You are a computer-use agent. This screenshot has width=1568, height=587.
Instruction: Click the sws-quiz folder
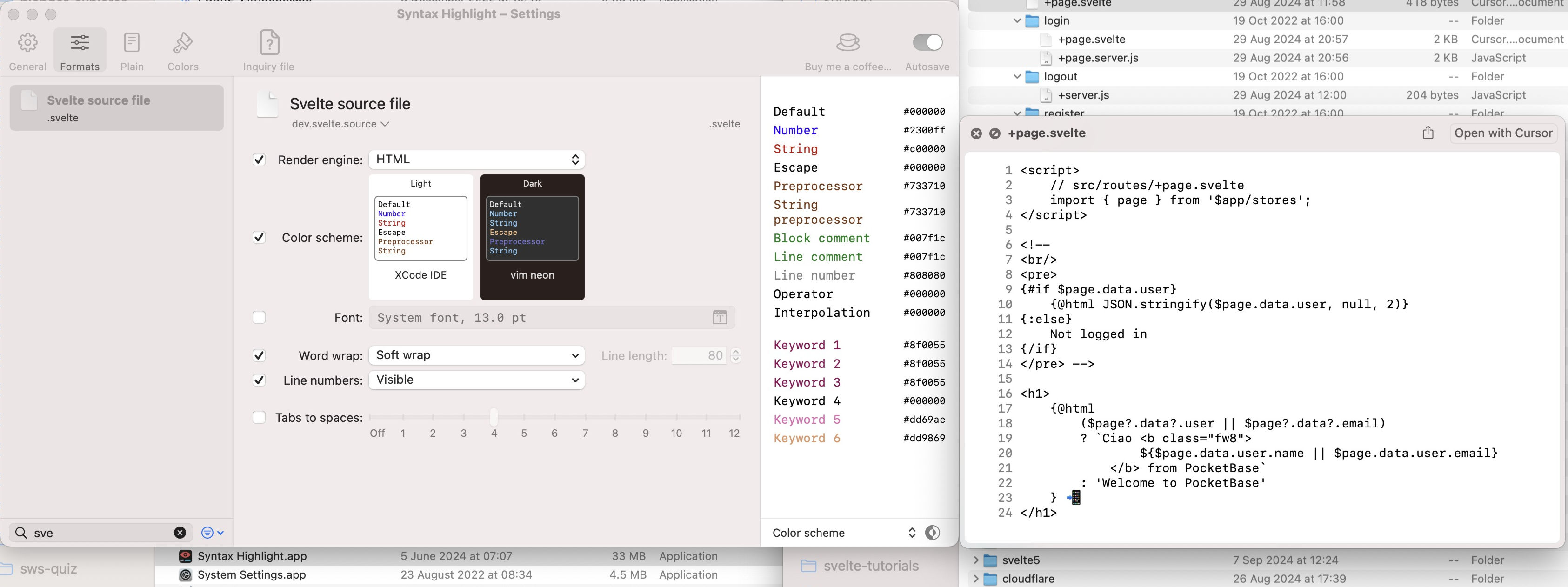coord(39,569)
